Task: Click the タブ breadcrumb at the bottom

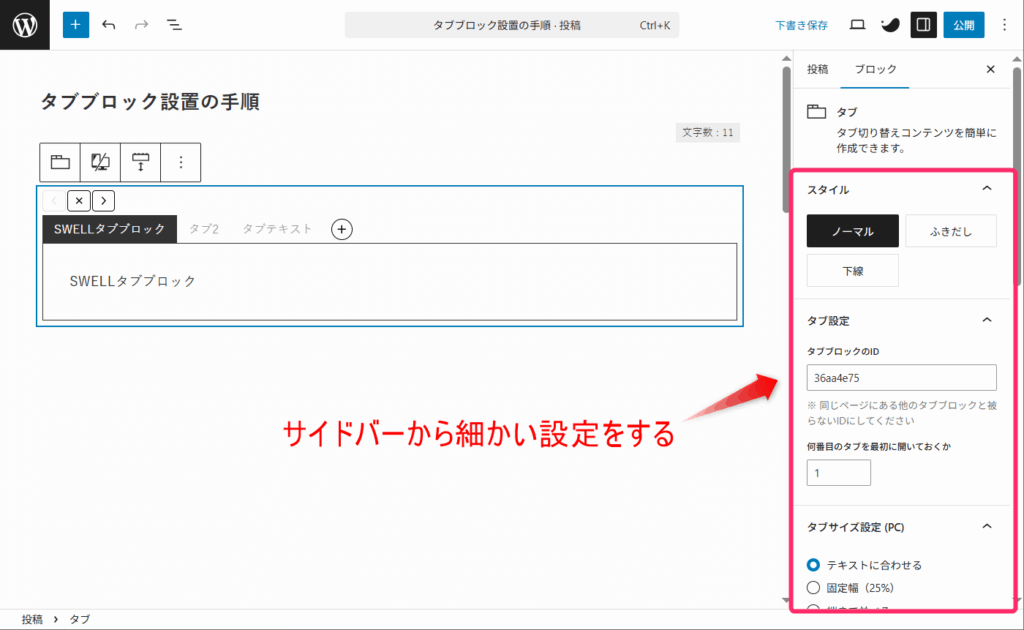Action: [x=80, y=619]
